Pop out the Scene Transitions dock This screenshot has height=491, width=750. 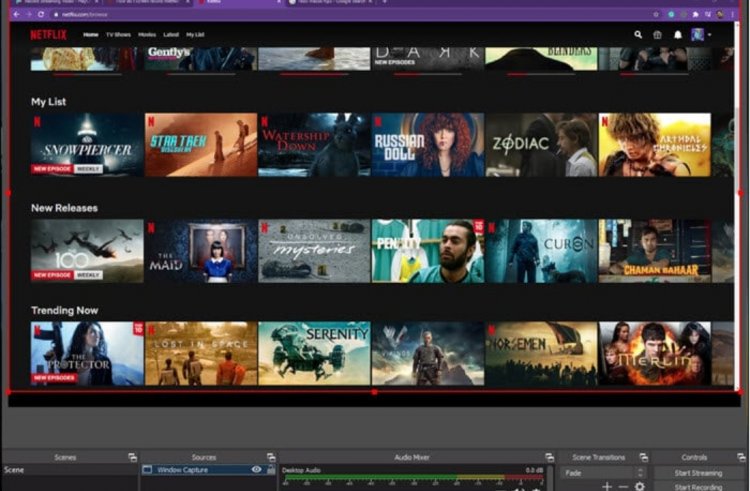click(644, 458)
